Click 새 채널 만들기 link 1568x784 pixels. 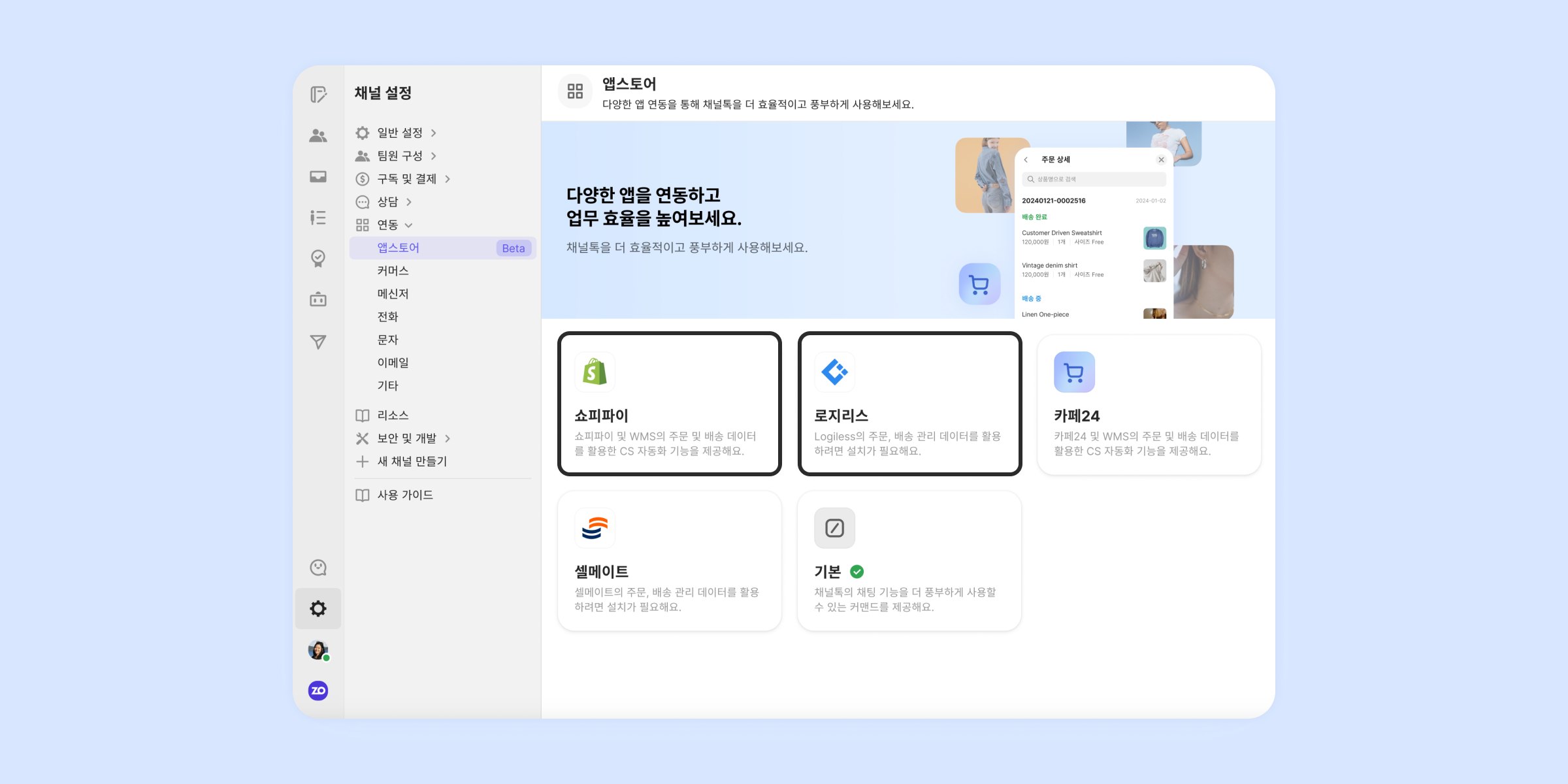[412, 461]
